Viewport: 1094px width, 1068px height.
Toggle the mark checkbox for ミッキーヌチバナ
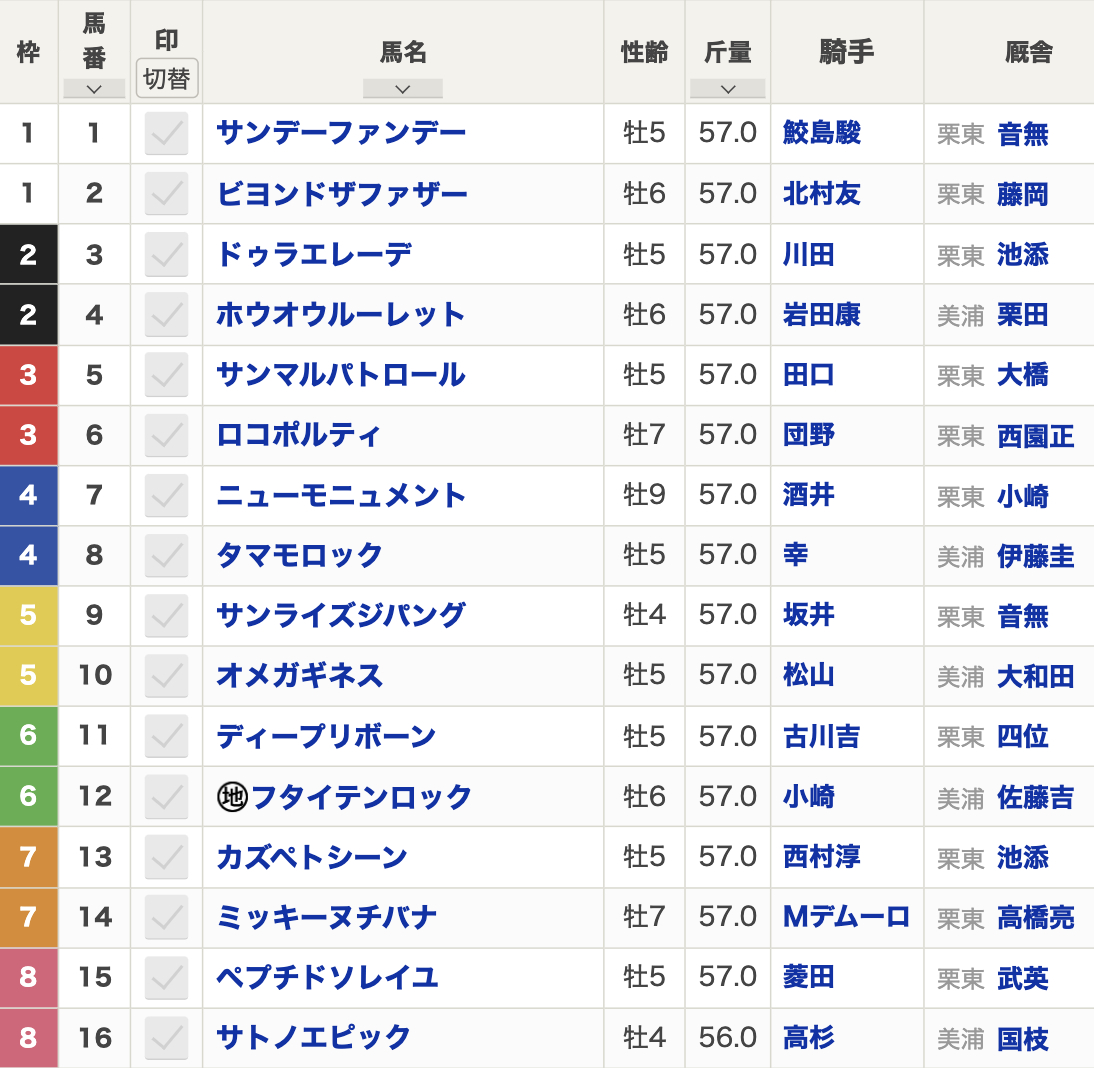pyautogui.click(x=167, y=917)
